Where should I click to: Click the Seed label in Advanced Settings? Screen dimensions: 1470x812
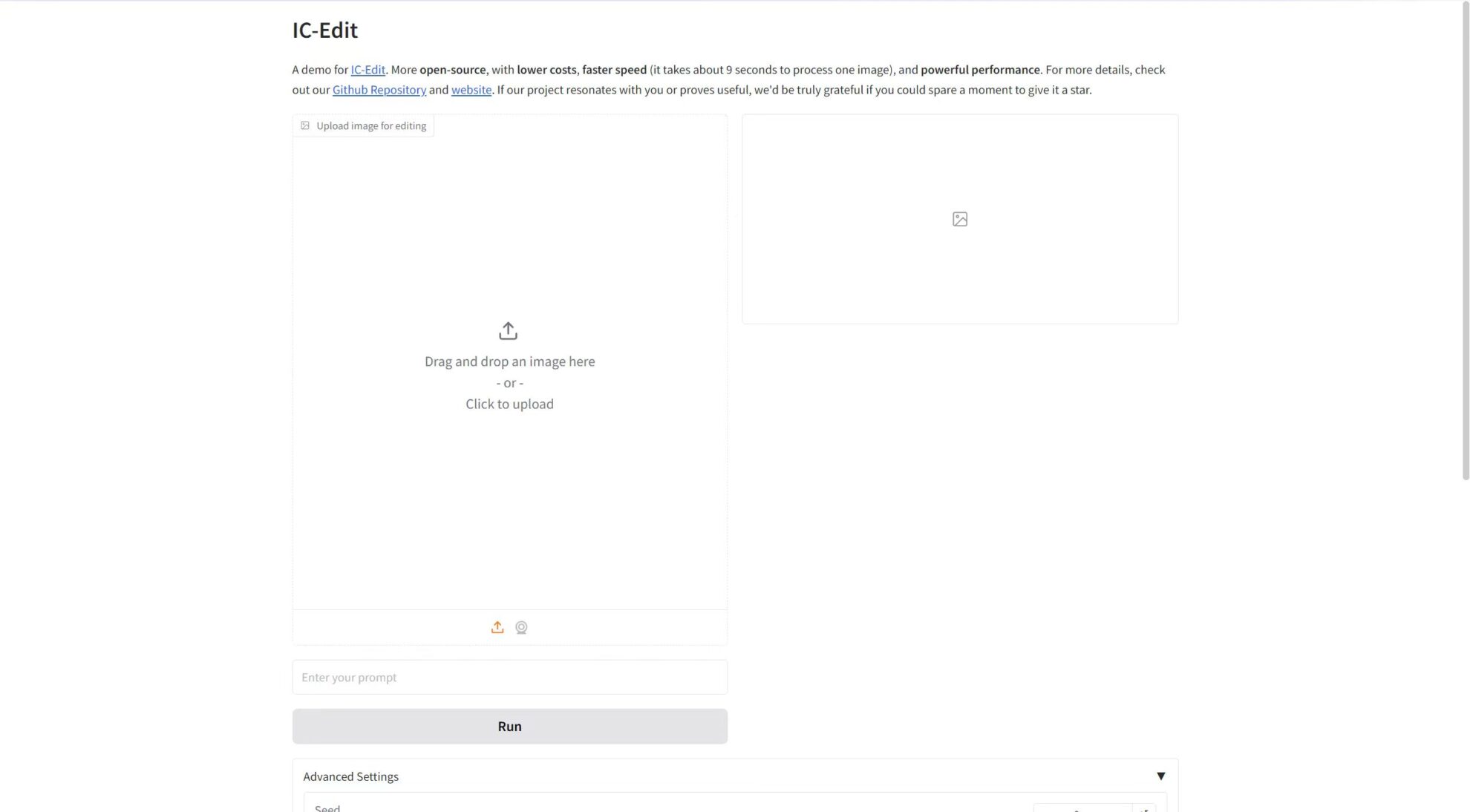click(327, 808)
